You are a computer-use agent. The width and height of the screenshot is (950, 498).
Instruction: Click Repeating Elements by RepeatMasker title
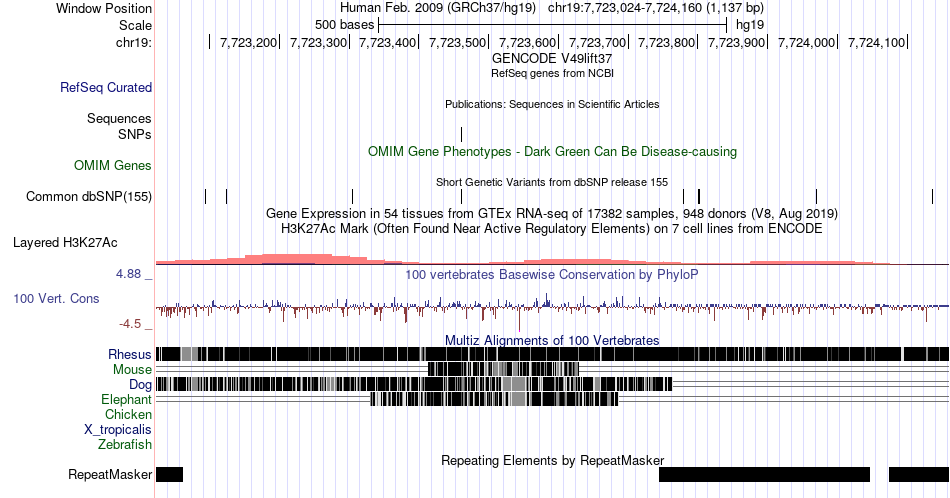[552, 460]
